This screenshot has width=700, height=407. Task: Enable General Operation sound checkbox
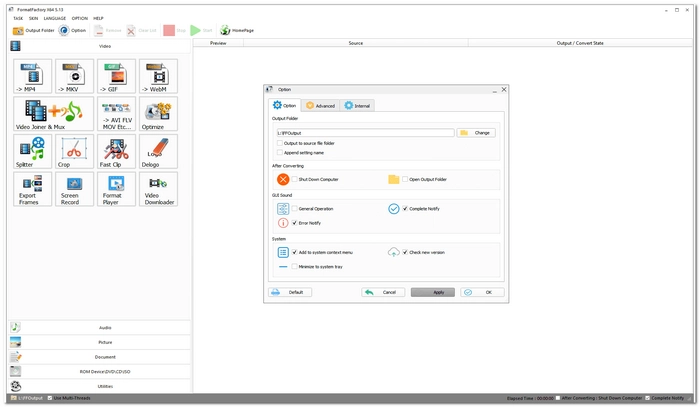[295, 208]
